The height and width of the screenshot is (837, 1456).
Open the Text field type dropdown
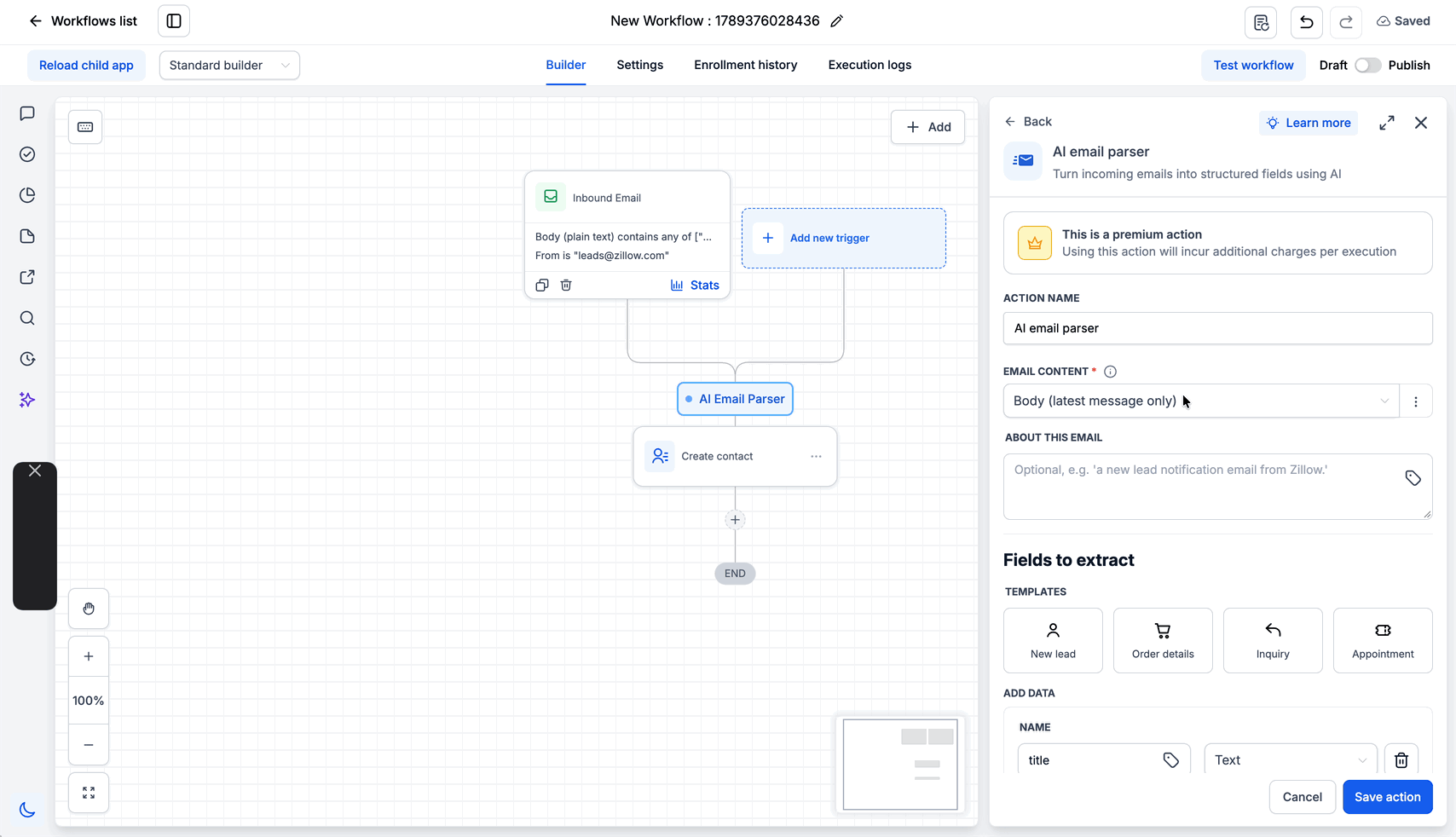tap(1291, 760)
